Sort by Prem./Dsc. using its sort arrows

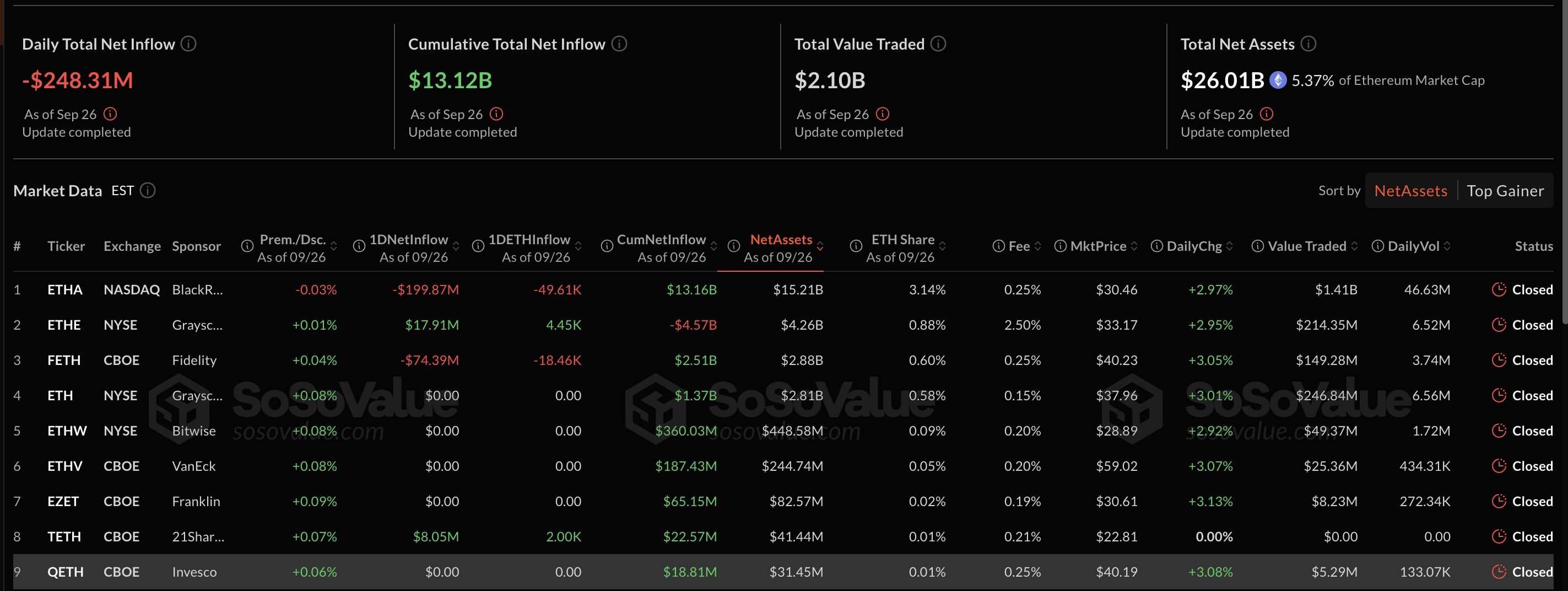[333, 246]
